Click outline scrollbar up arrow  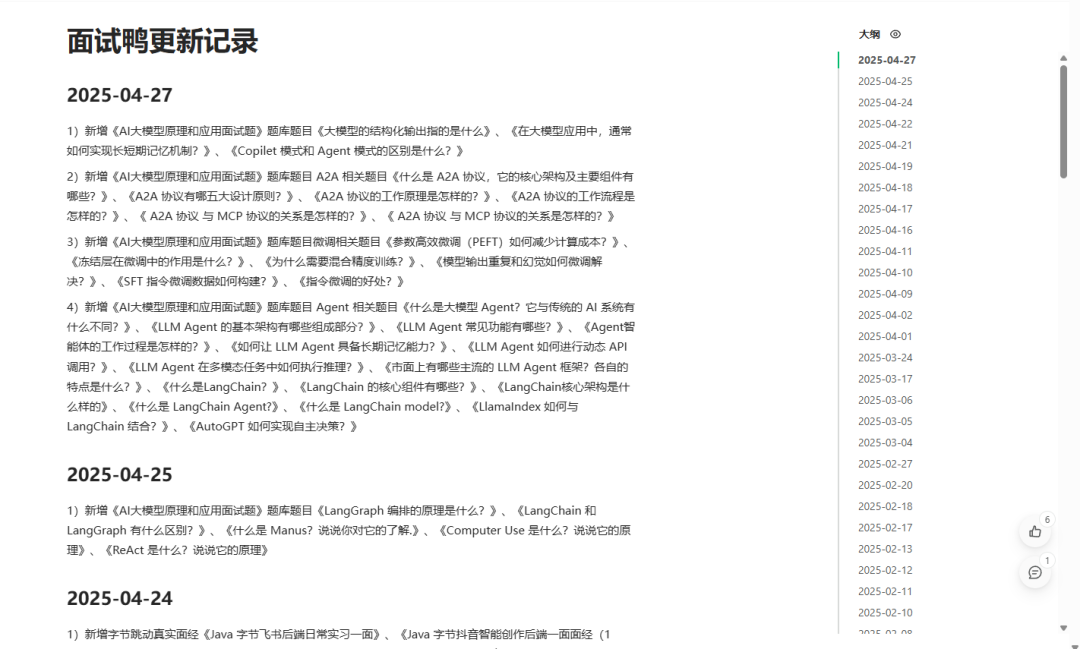1063,59
